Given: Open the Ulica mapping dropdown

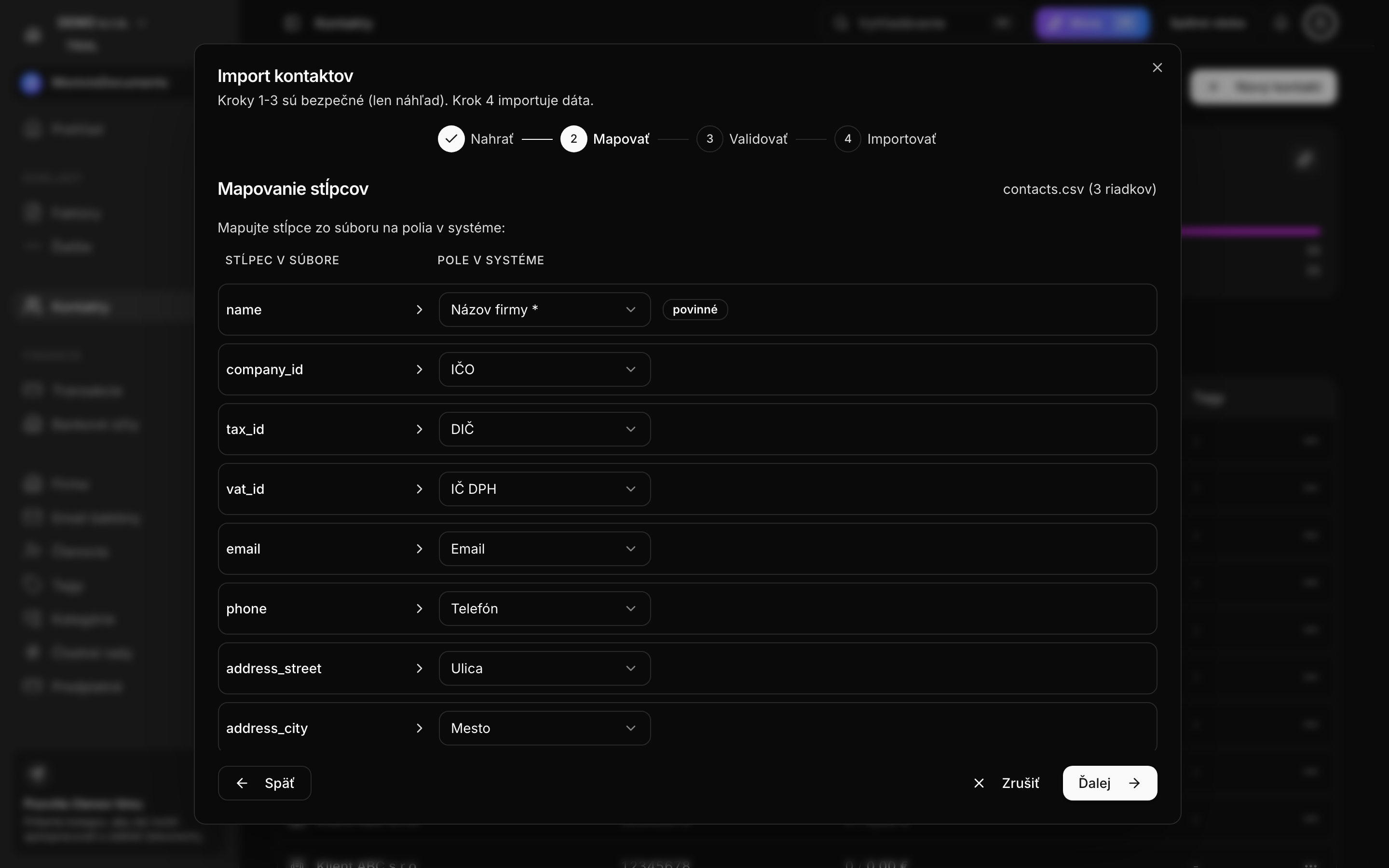Looking at the screenshot, I should click(x=545, y=668).
